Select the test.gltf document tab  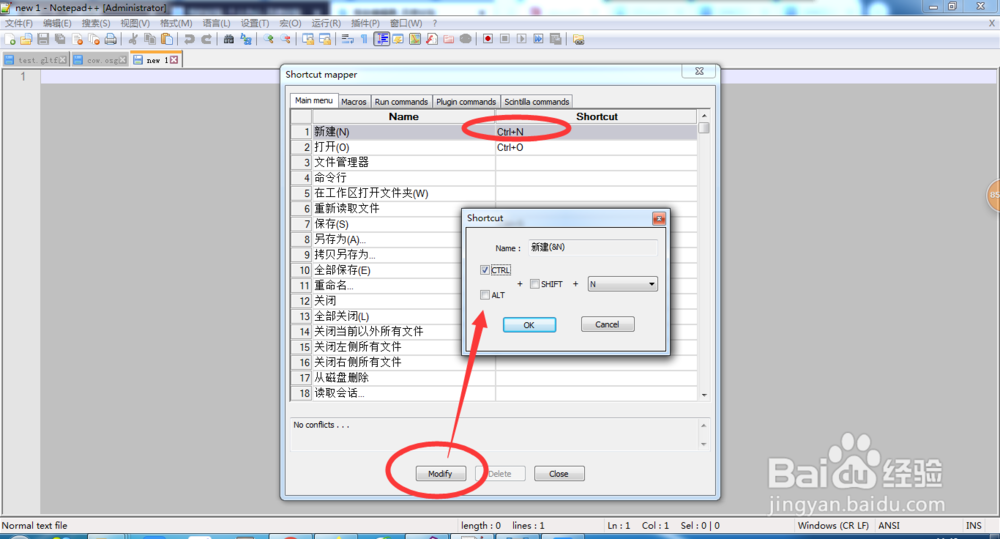34,60
